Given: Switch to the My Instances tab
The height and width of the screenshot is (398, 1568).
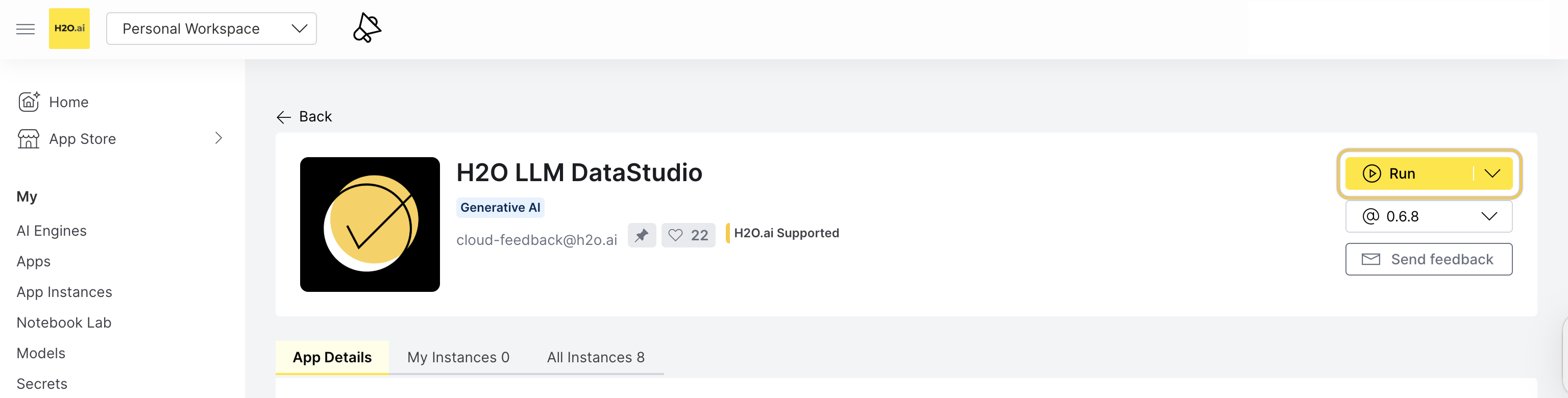Looking at the screenshot, I should pyautogui.click(x=458, y=357).
